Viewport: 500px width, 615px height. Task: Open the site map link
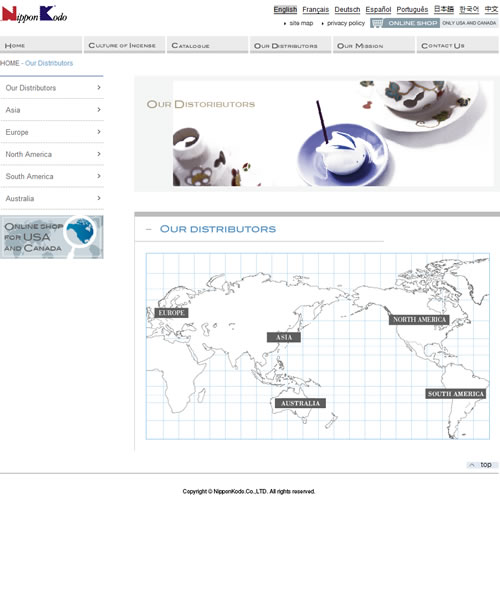pyautogui.click(x=301, y=23)
